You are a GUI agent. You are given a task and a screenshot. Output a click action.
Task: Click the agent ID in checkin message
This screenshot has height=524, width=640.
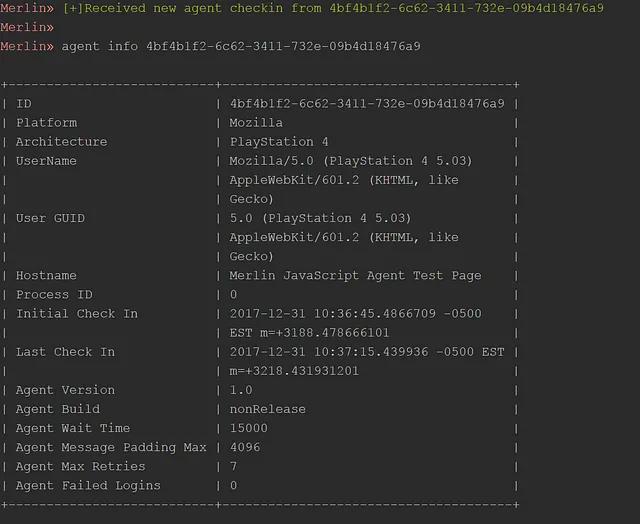466,8
